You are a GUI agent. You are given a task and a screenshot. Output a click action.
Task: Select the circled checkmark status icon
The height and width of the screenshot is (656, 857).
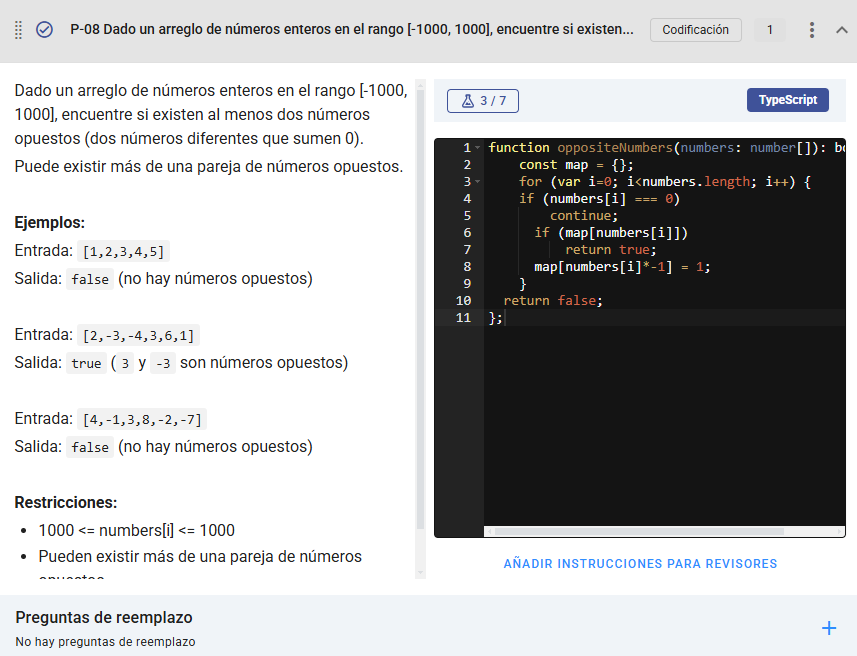[x=44, y=29]
